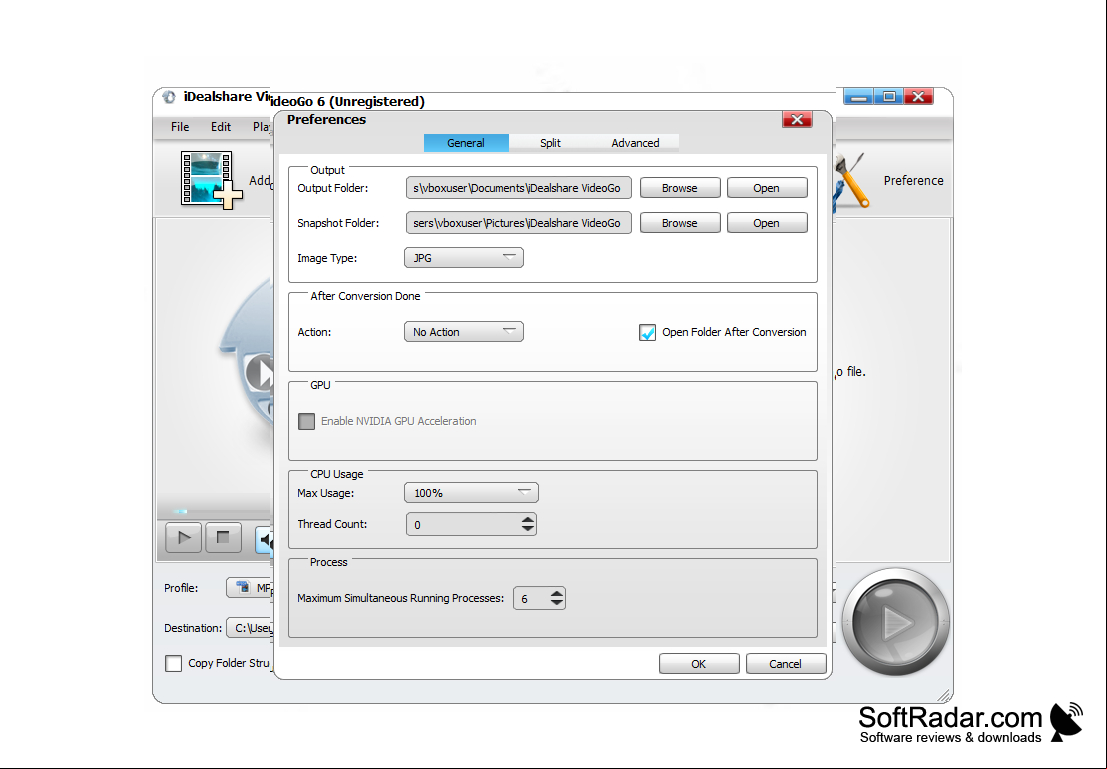The image size is (1107, 769).
Task: Open Preference tools icon in main window
Action: [x=851, y=181]
